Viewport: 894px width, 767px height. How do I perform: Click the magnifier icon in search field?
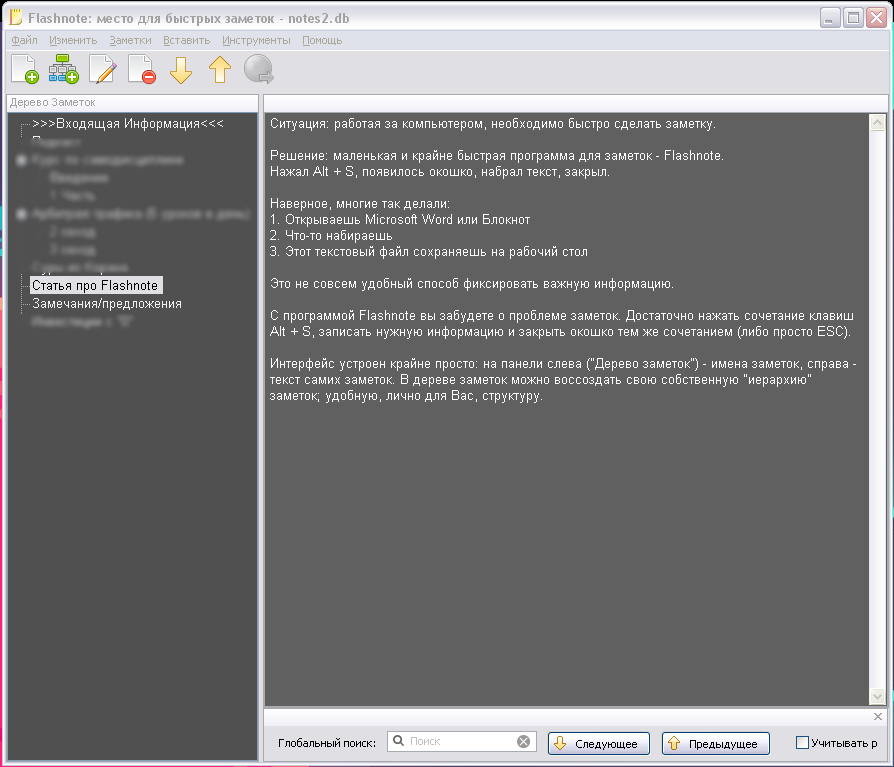pyautogui.click(x=399, y=741)
